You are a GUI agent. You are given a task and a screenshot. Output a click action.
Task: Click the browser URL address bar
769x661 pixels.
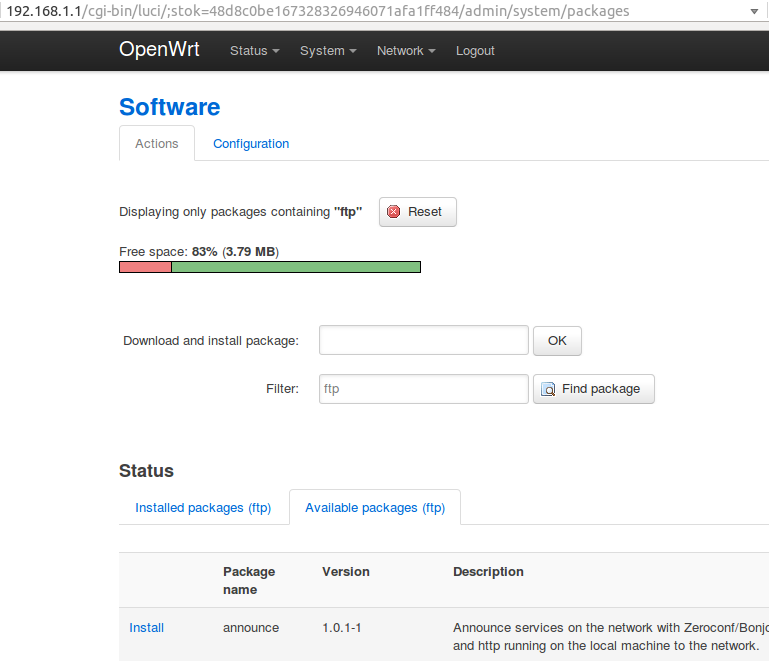tap(373, 11)
